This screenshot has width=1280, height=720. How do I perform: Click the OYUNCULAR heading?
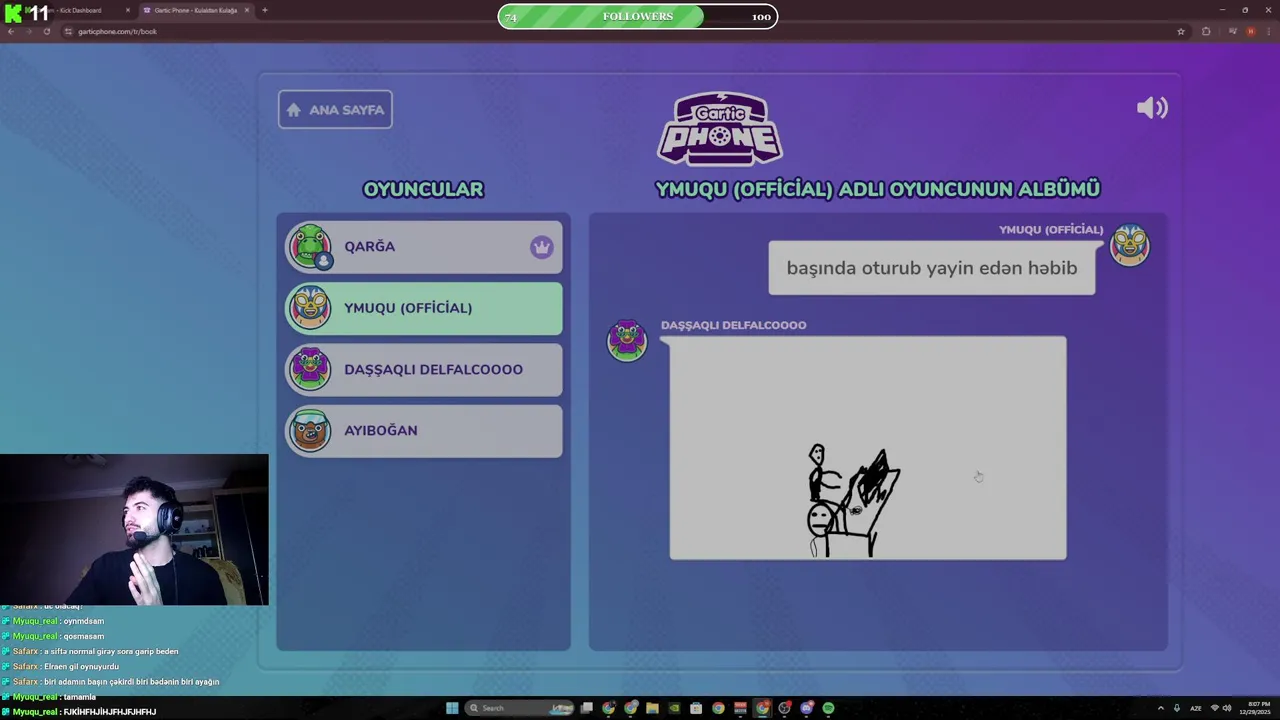pyautogui.click(x=423, y=189)
